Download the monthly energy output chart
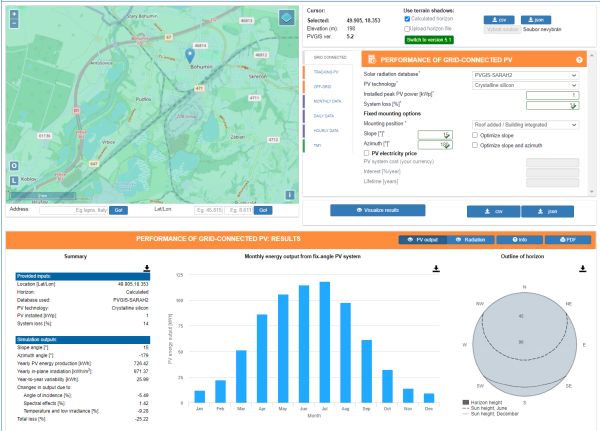The height and width of the screenshot is (431, 600). 436,269
